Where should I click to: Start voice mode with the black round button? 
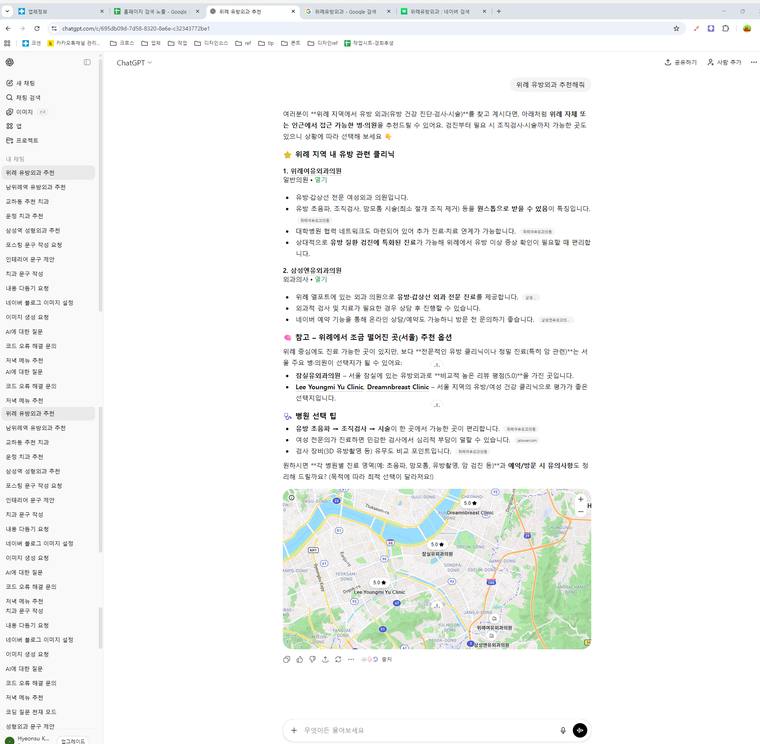coord(580,730)
